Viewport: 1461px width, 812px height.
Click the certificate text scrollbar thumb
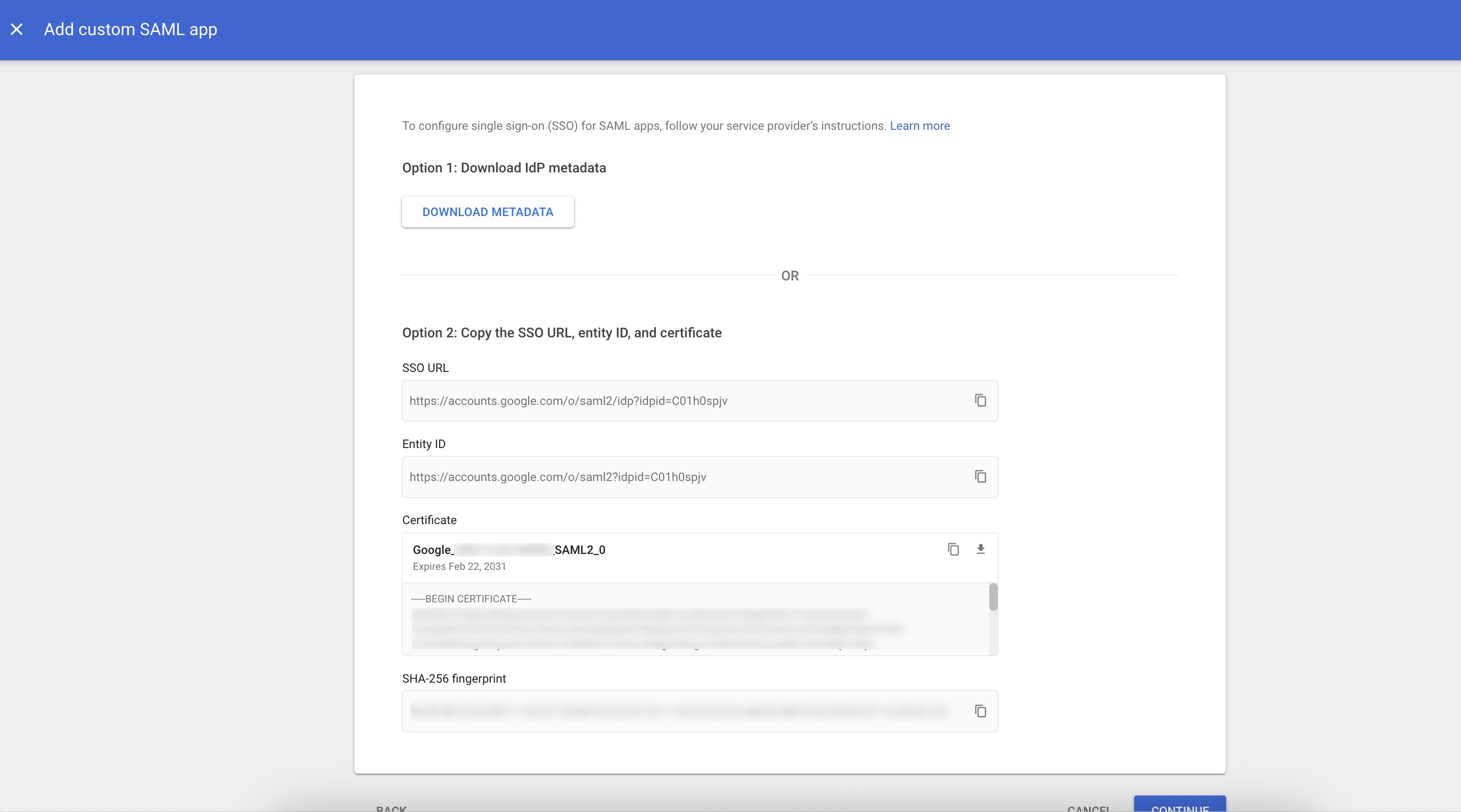point(992,597)
